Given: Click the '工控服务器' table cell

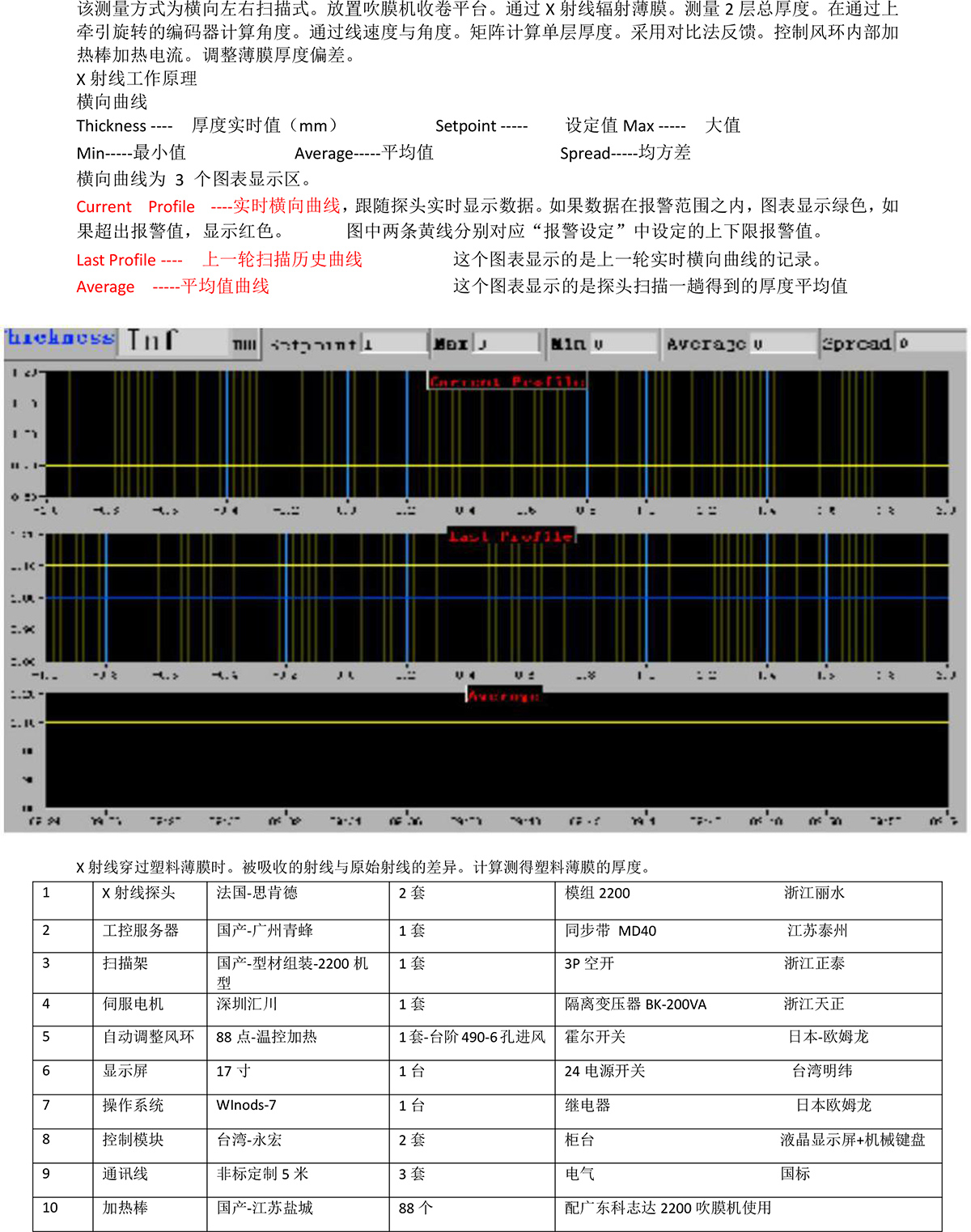Looking at the screenshot, I should click(x=140, y=931).
